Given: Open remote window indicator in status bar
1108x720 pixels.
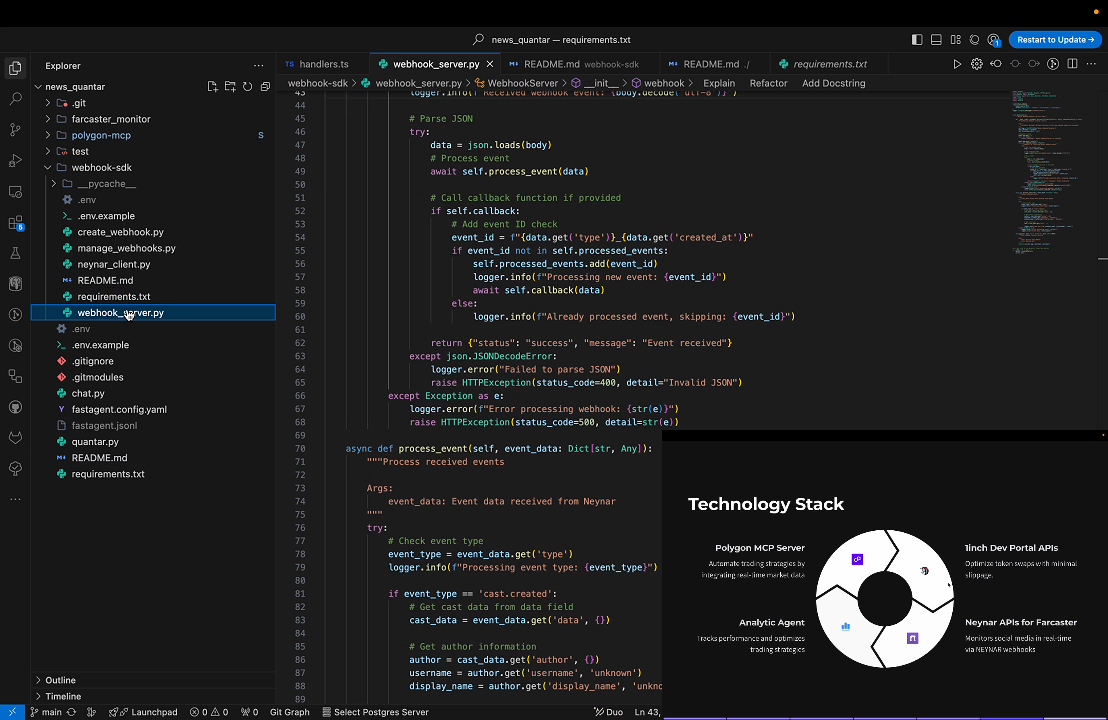Looking at the screenshot, I should (12, 712).
